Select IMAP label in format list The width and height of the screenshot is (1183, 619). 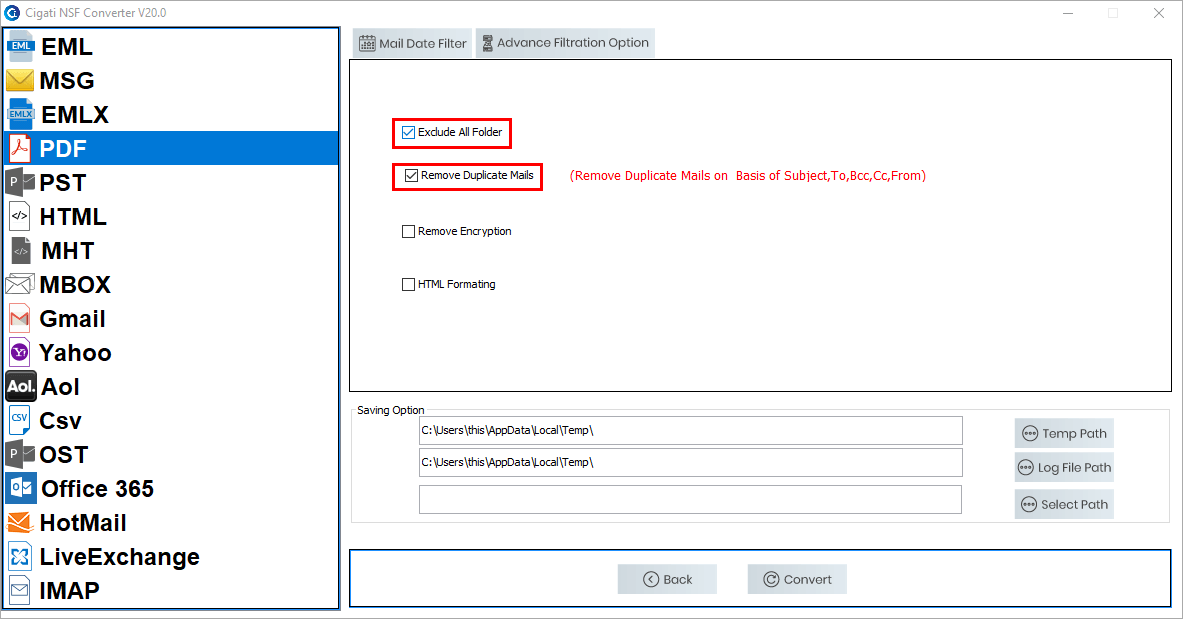pyautogui.click(x=69, y=590)
